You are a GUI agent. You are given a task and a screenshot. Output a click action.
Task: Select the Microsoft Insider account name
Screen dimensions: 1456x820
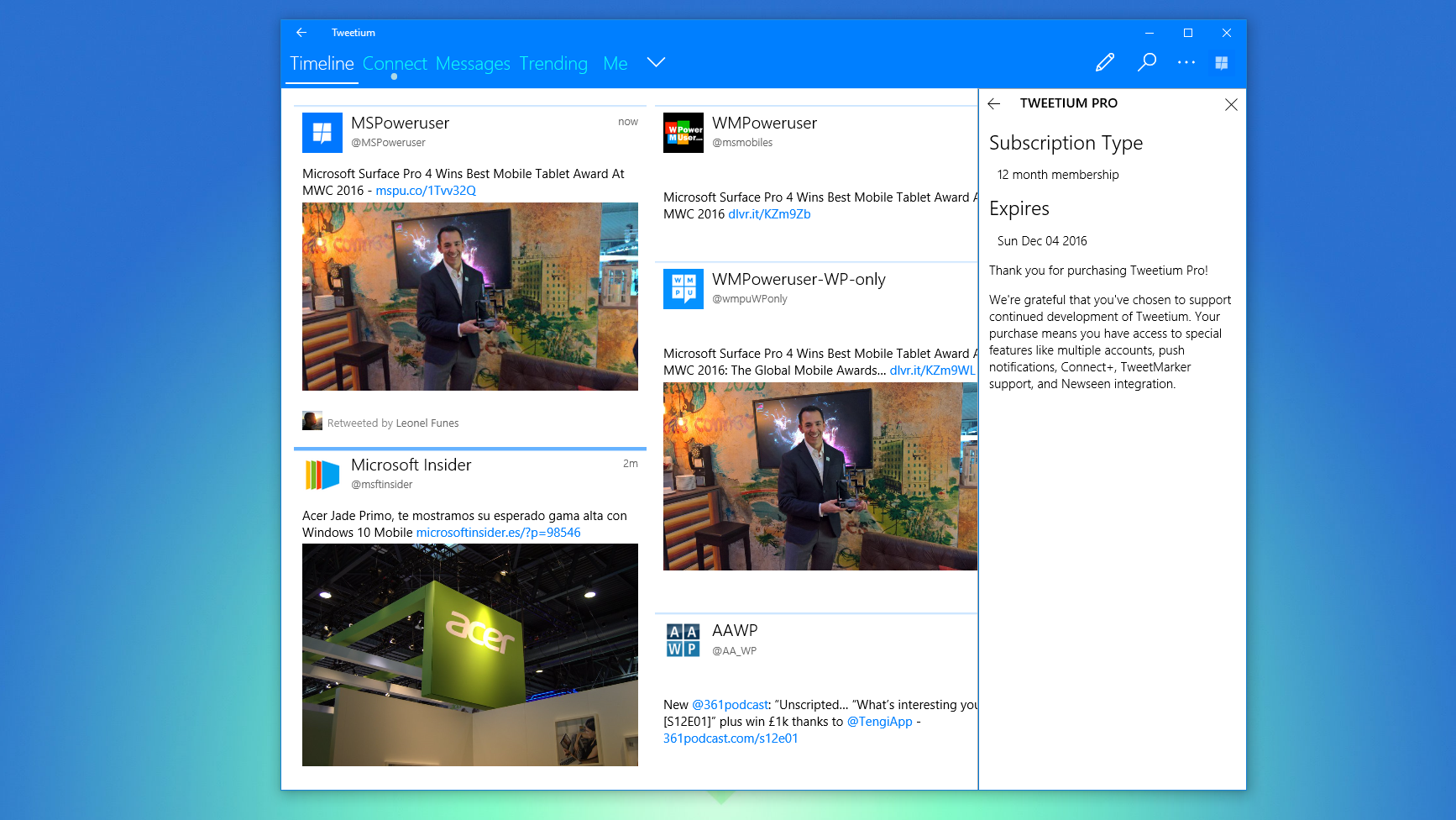coord(411,465)
